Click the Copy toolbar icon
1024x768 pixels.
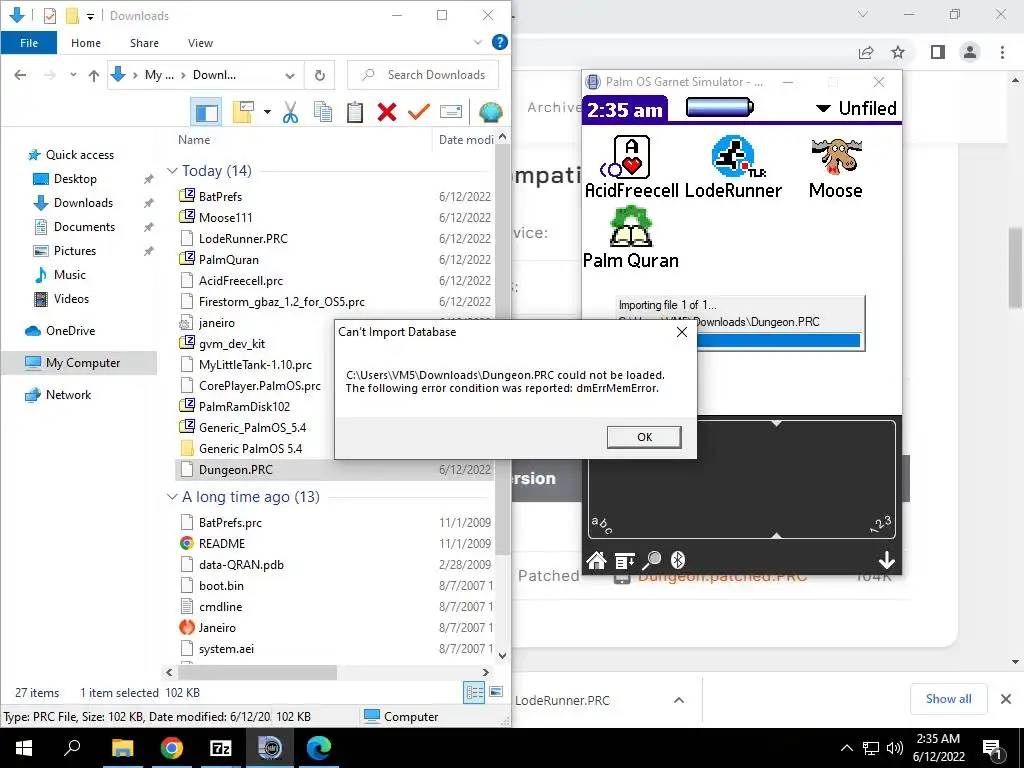[323, 112]
